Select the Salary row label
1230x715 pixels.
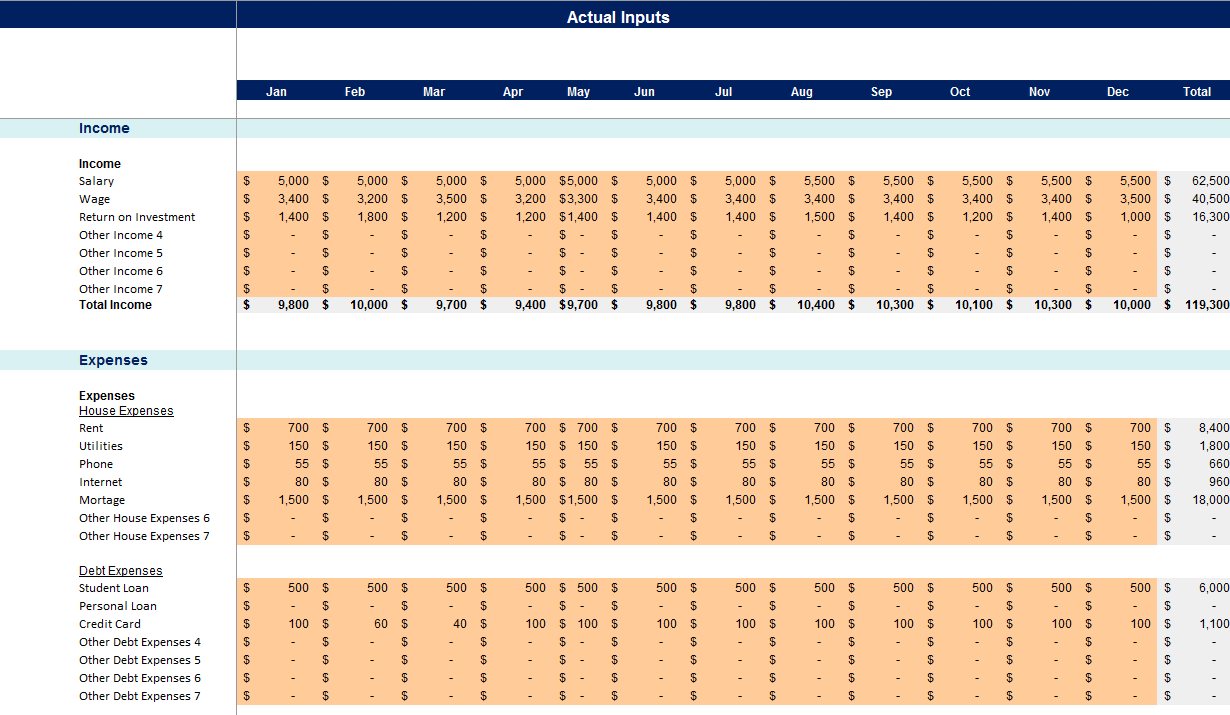tap(96, 181)
